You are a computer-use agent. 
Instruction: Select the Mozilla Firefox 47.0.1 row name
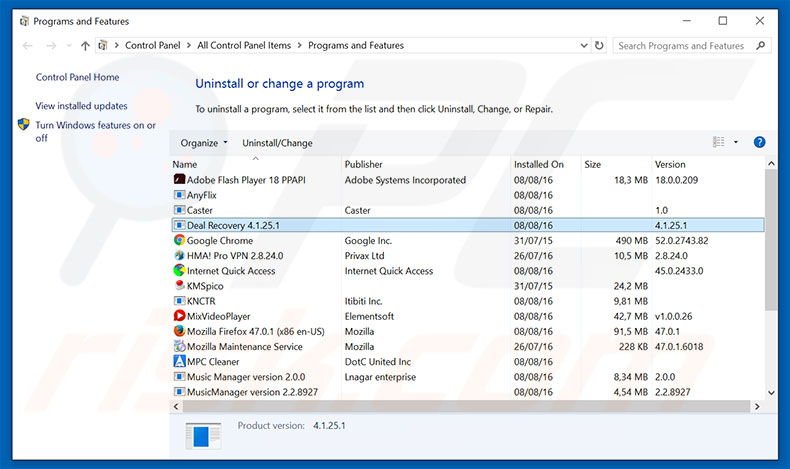255,331
